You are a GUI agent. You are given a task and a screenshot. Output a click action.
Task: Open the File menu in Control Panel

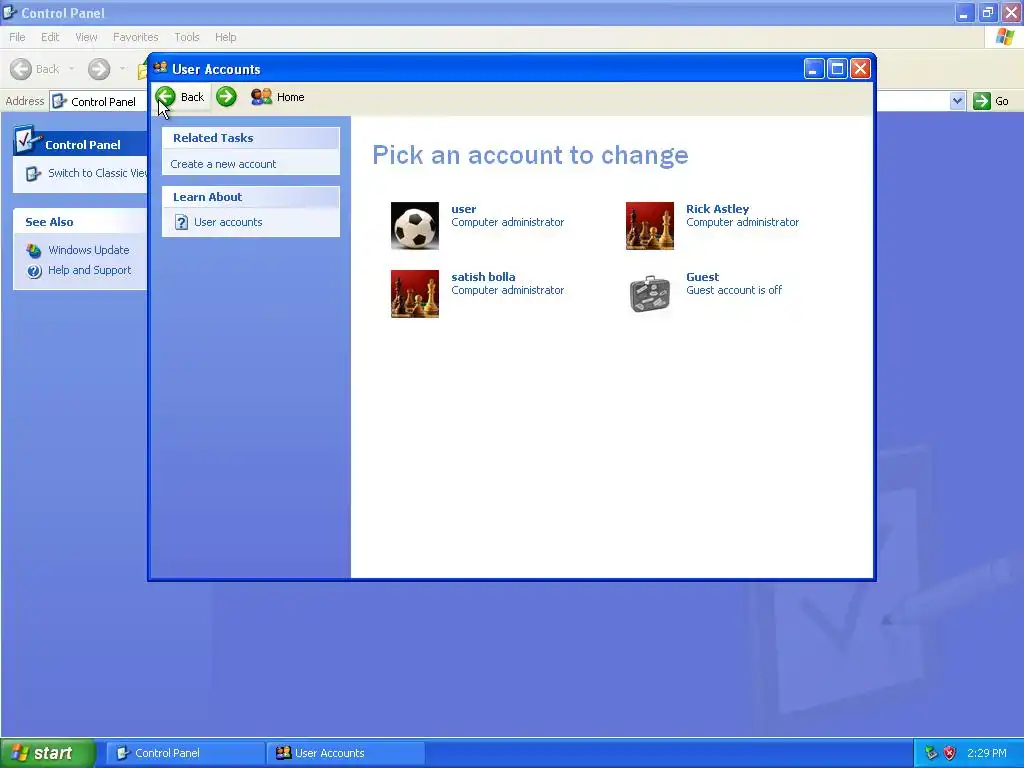pos(18,37)
